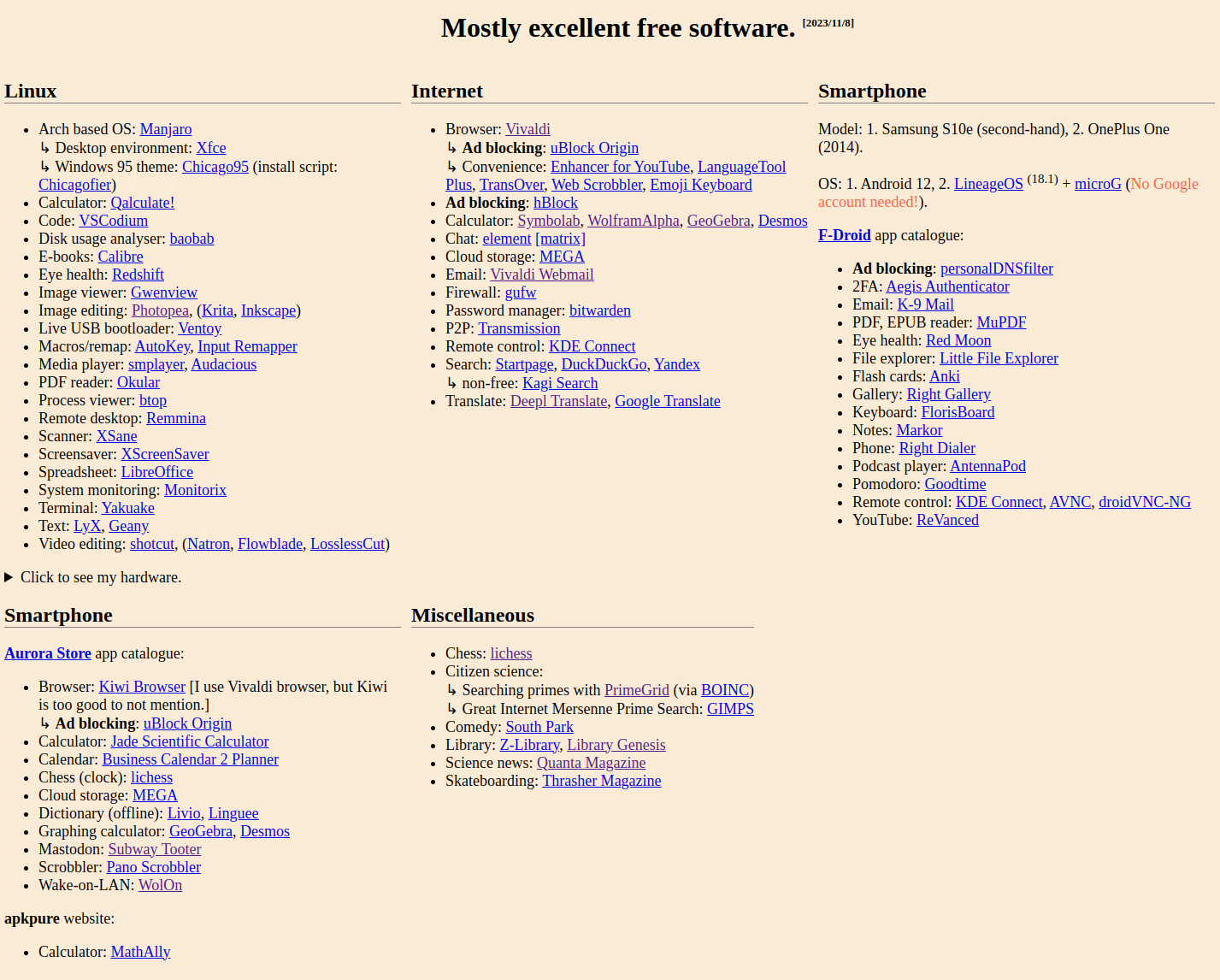Open the VSCodium link
This screenshot has width=1220, height=980.
pyautogui.click(x=114, y=221)
